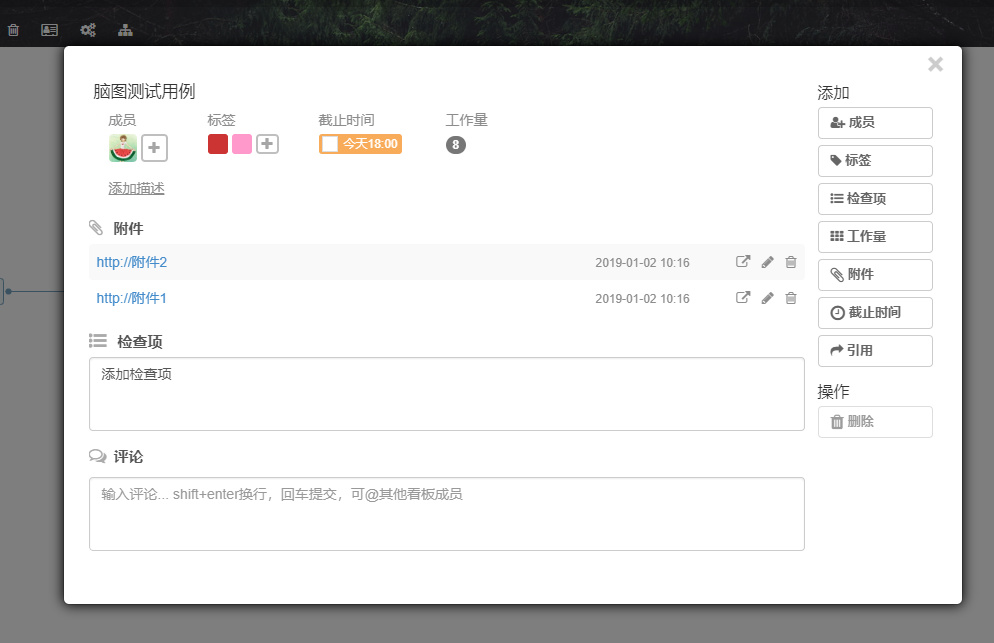Viewport: 994px width, 643px height.
Task: Focus the 添加检查项 input box
Action: [446, 394]
